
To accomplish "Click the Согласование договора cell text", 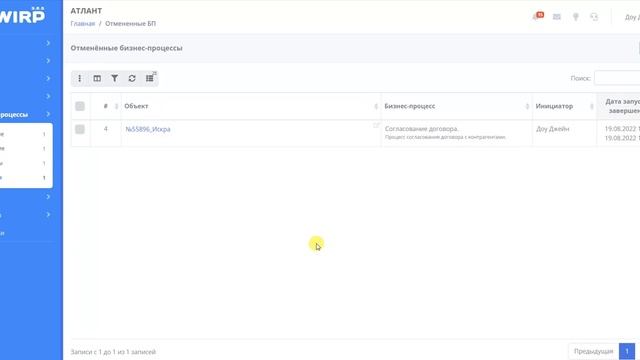I will coord(422,129).
